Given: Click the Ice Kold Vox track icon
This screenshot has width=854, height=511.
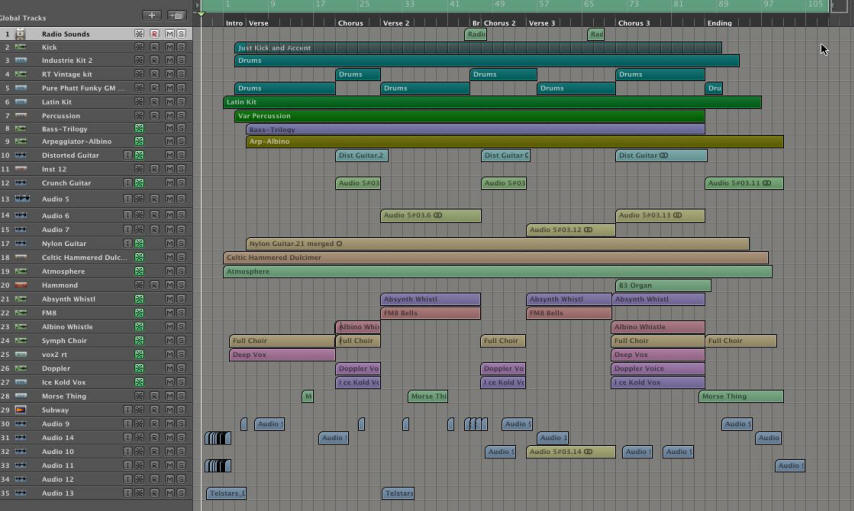Looking at the screenshot, I should (x=21, y=382).
